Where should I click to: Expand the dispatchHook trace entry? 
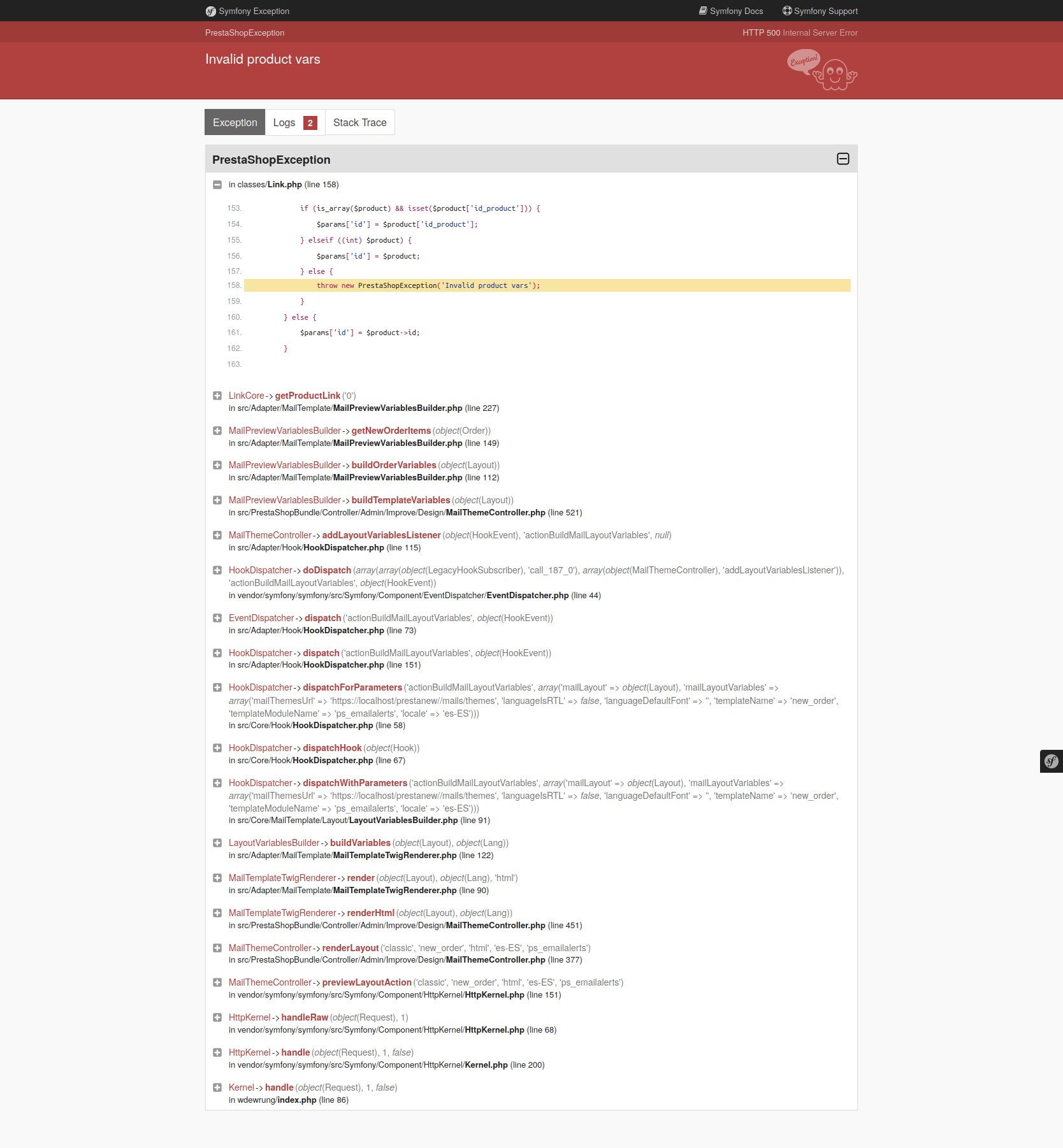[x=217, y=748]
